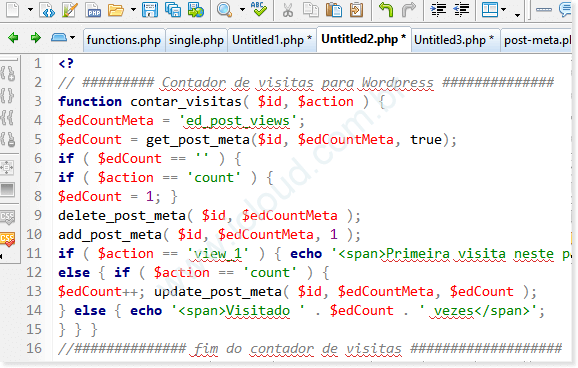Click the green navigate back arrow
Screen dimensions: 578x368
tap(13, 38)
